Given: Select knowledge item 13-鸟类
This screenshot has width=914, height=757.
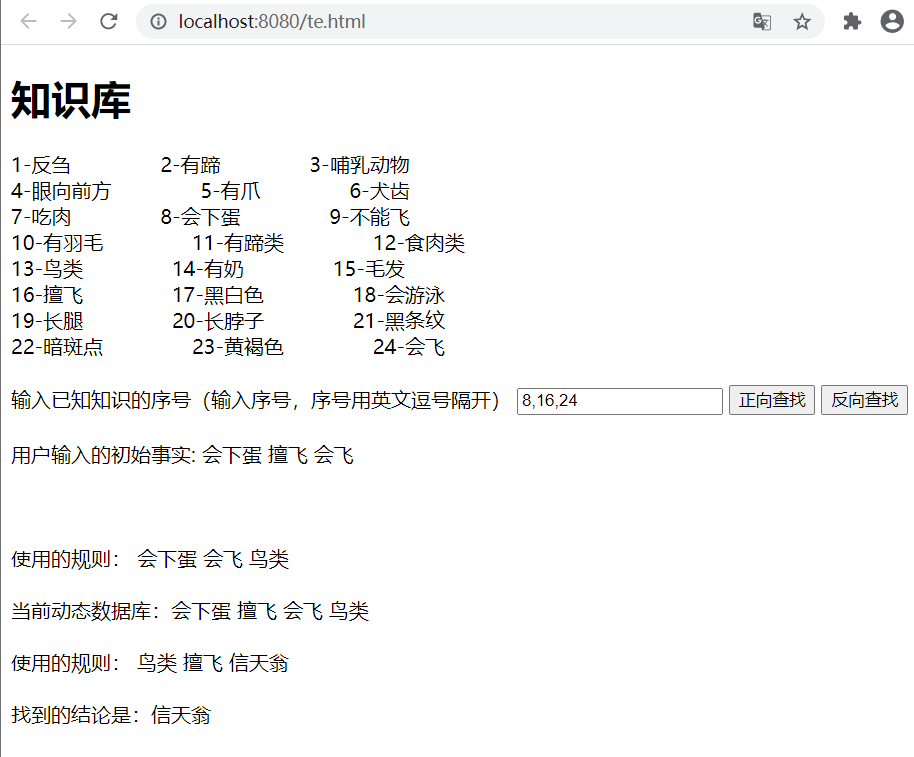Looking at the screenshot, I should 47,269.
